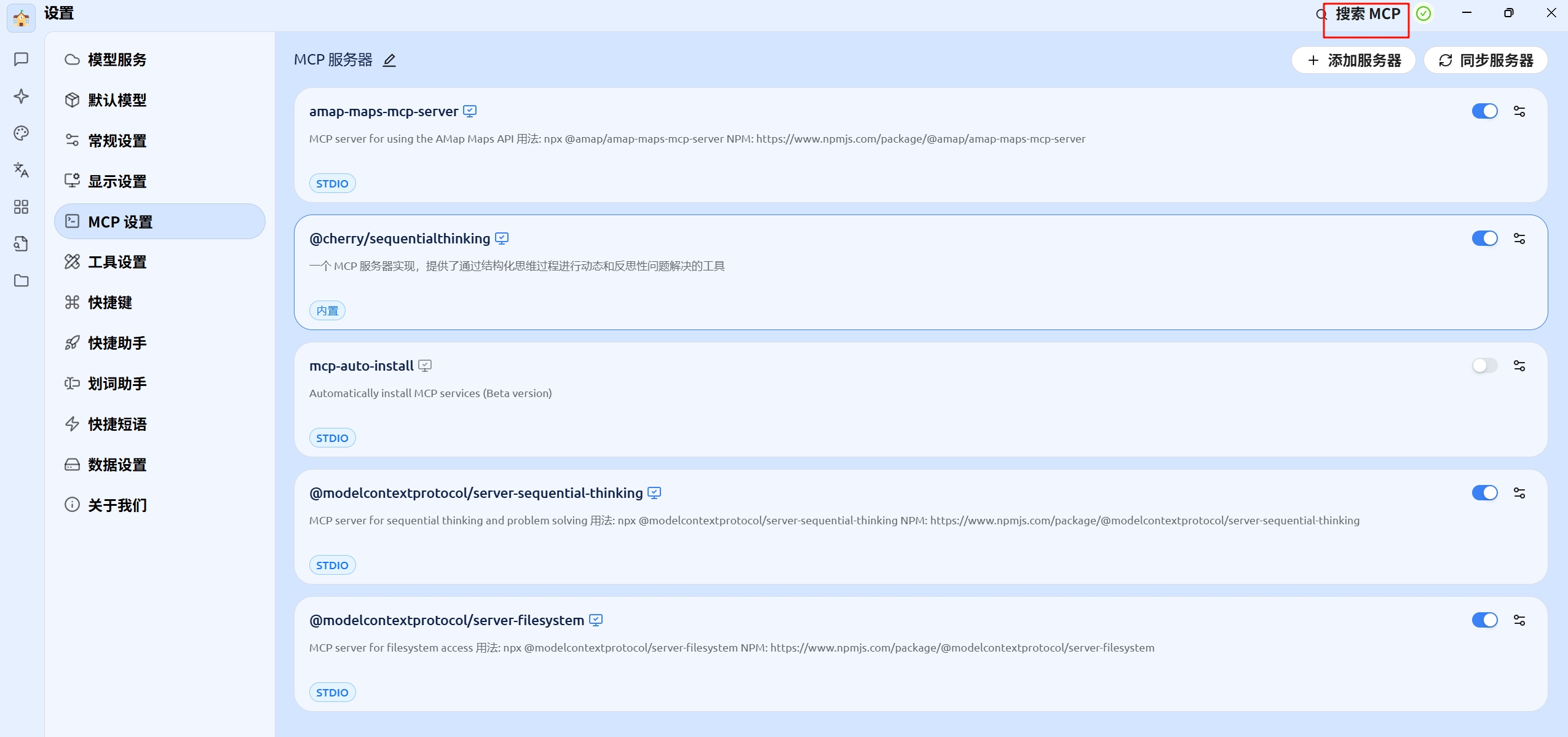Open the palette painting icon in sidebar

[x=21, y=133]
